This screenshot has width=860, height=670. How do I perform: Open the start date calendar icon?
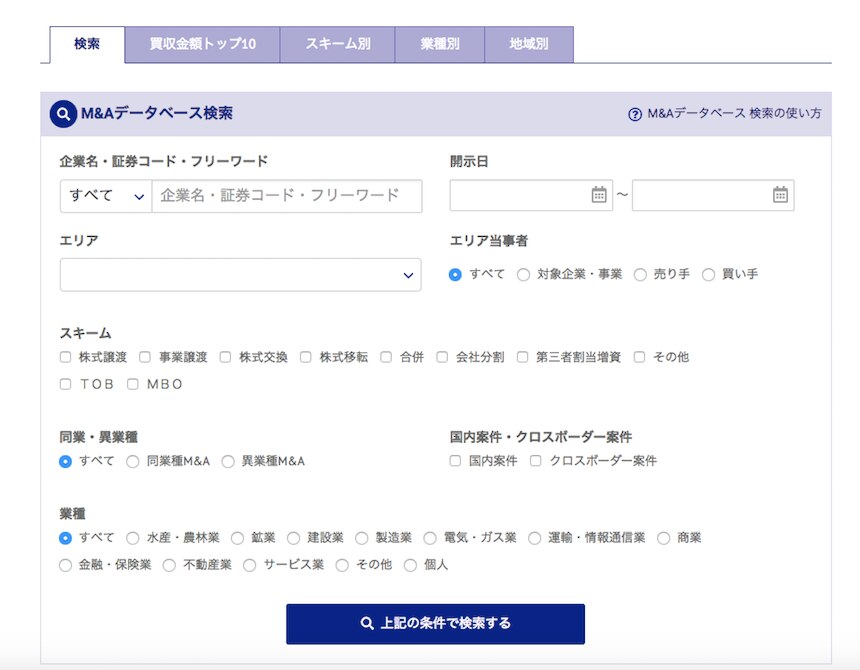[599, 195]
